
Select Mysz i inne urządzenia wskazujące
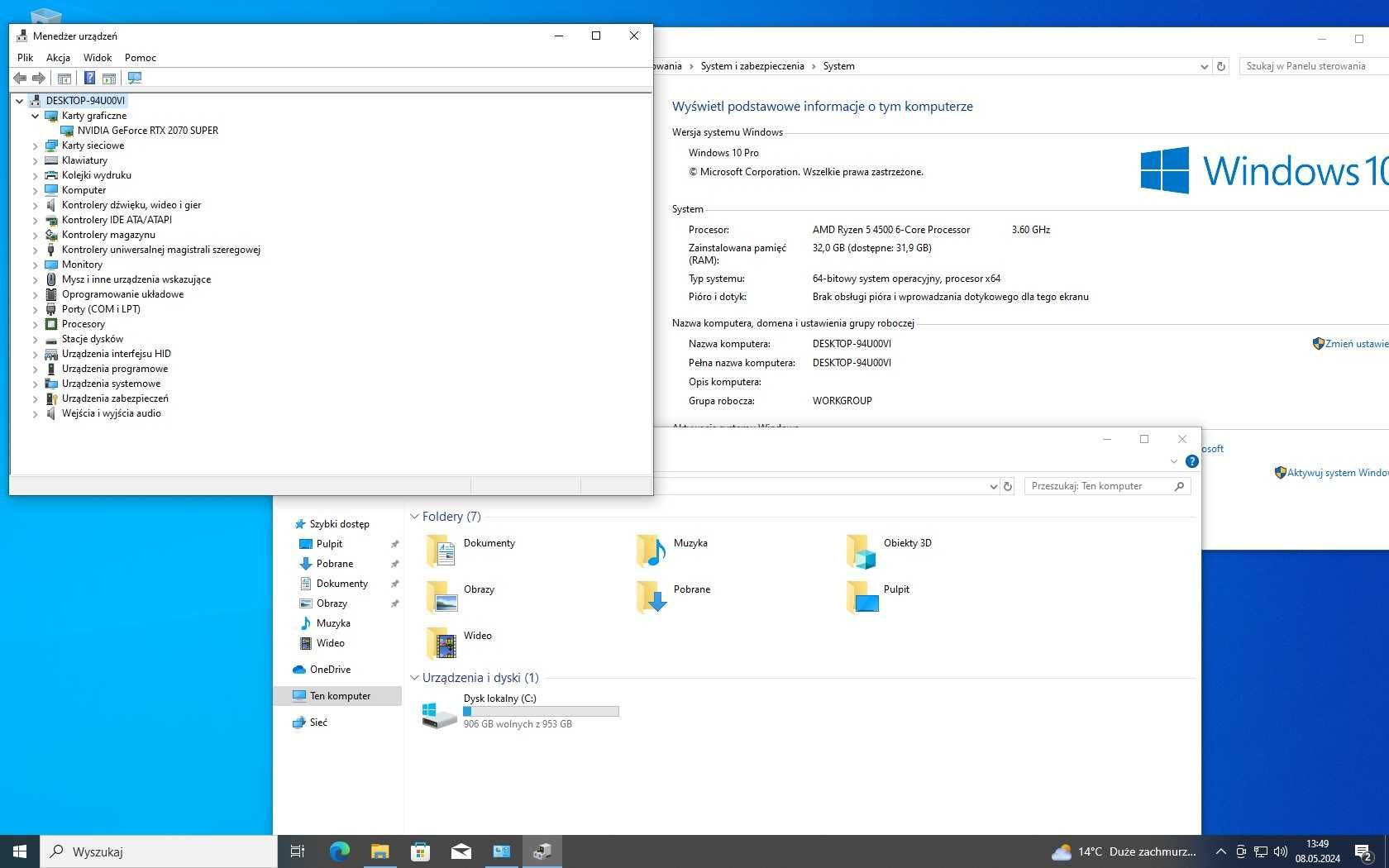point(136,279)
